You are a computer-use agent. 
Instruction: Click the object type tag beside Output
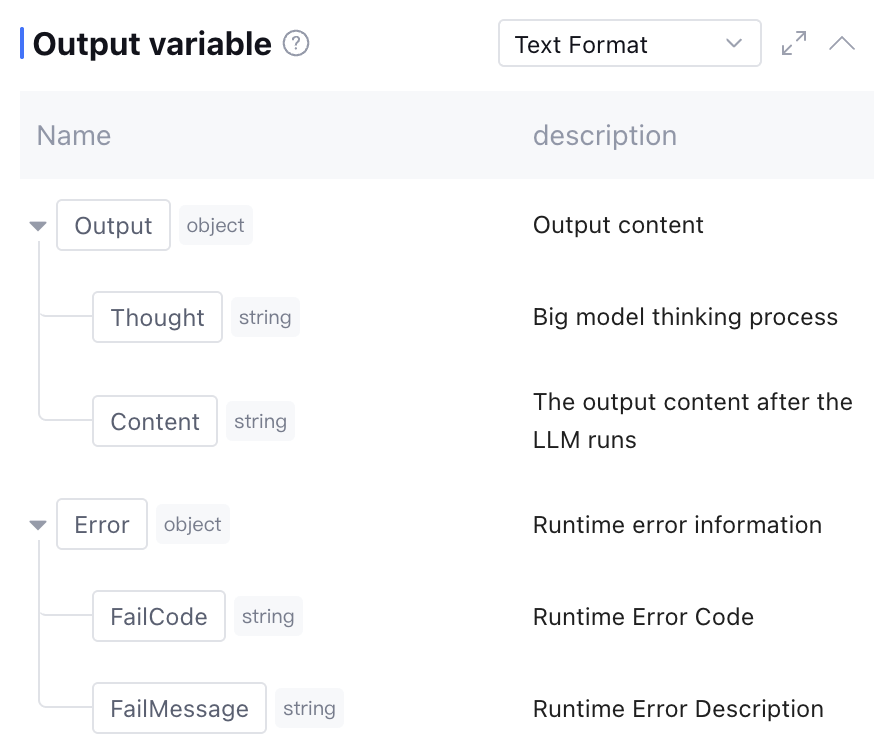216,225
